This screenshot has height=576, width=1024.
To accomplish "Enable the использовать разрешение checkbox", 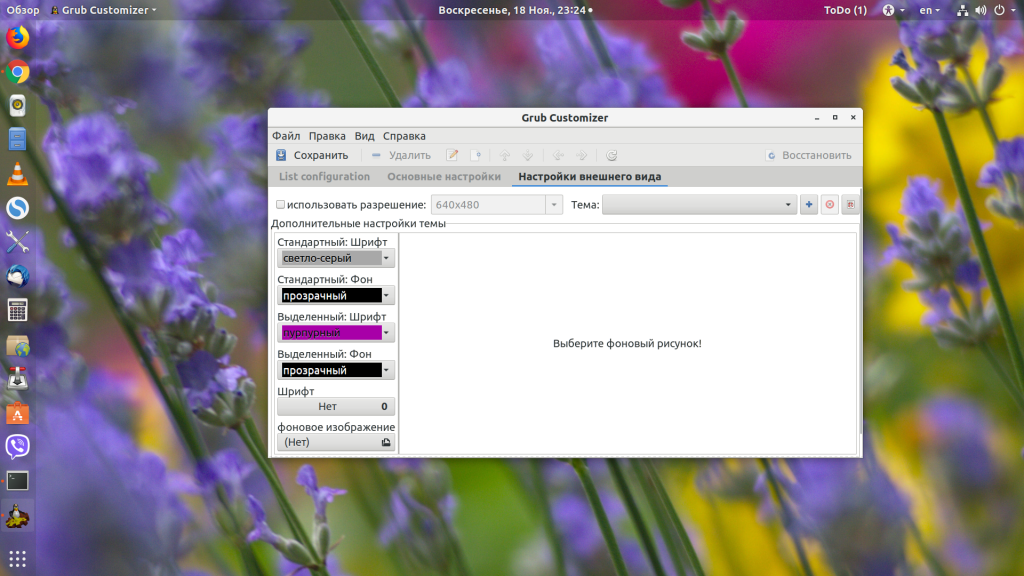I will [x=281, y=205].
